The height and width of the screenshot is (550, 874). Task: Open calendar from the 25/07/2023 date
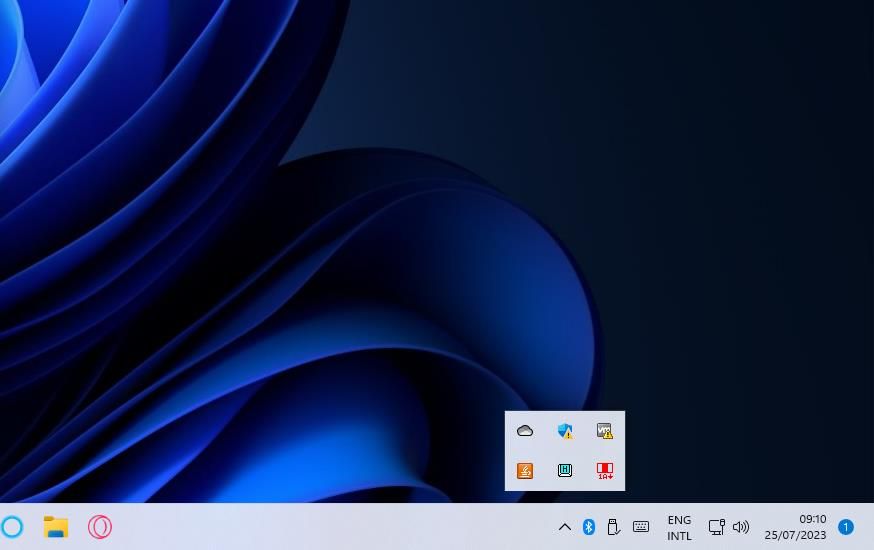point(796,535)
